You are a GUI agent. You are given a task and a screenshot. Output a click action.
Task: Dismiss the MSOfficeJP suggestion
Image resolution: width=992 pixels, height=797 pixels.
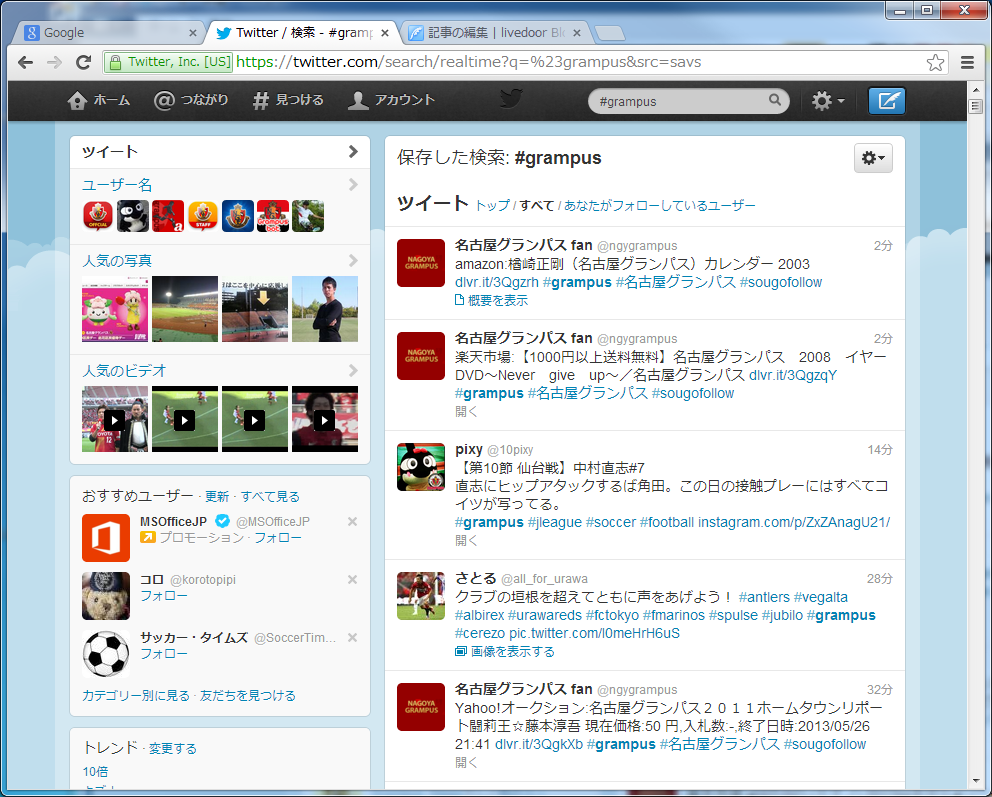(352, 522)
